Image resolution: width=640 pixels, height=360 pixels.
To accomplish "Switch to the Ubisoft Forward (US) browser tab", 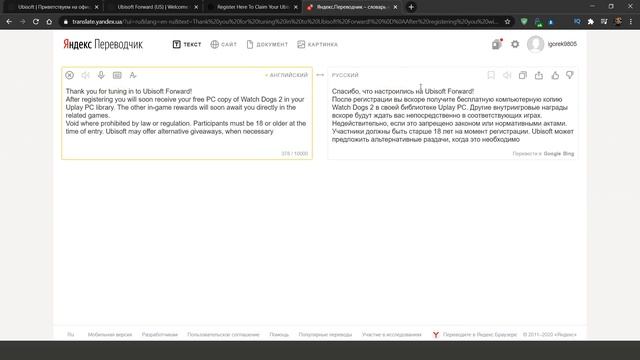I will pos(152,7).
